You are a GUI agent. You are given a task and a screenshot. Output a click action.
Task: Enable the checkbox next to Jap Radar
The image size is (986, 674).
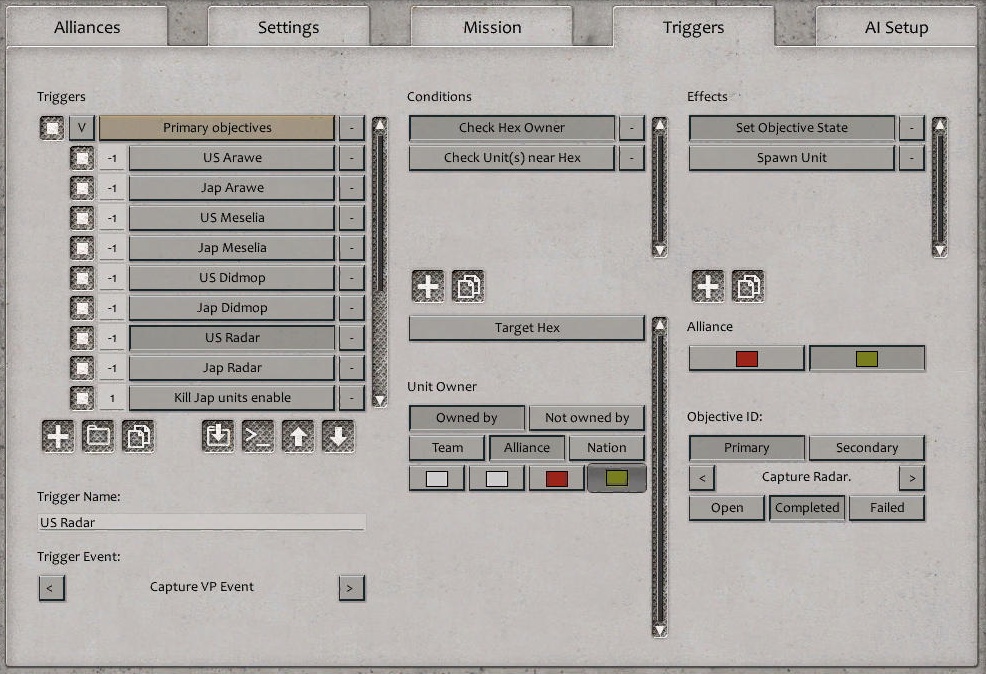click(82, 368)
